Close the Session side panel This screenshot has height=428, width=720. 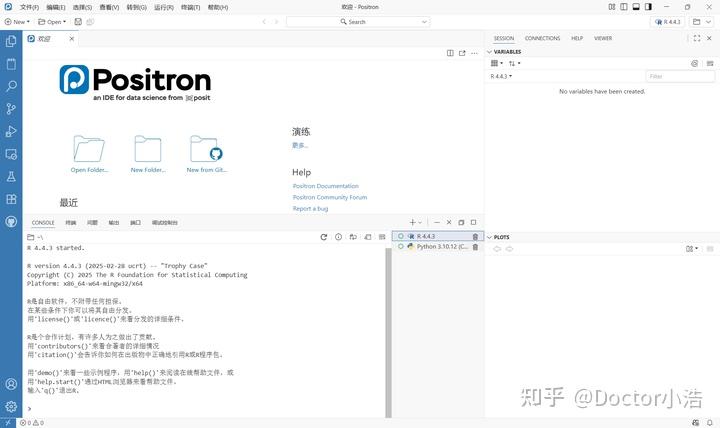tap(709, 38)
